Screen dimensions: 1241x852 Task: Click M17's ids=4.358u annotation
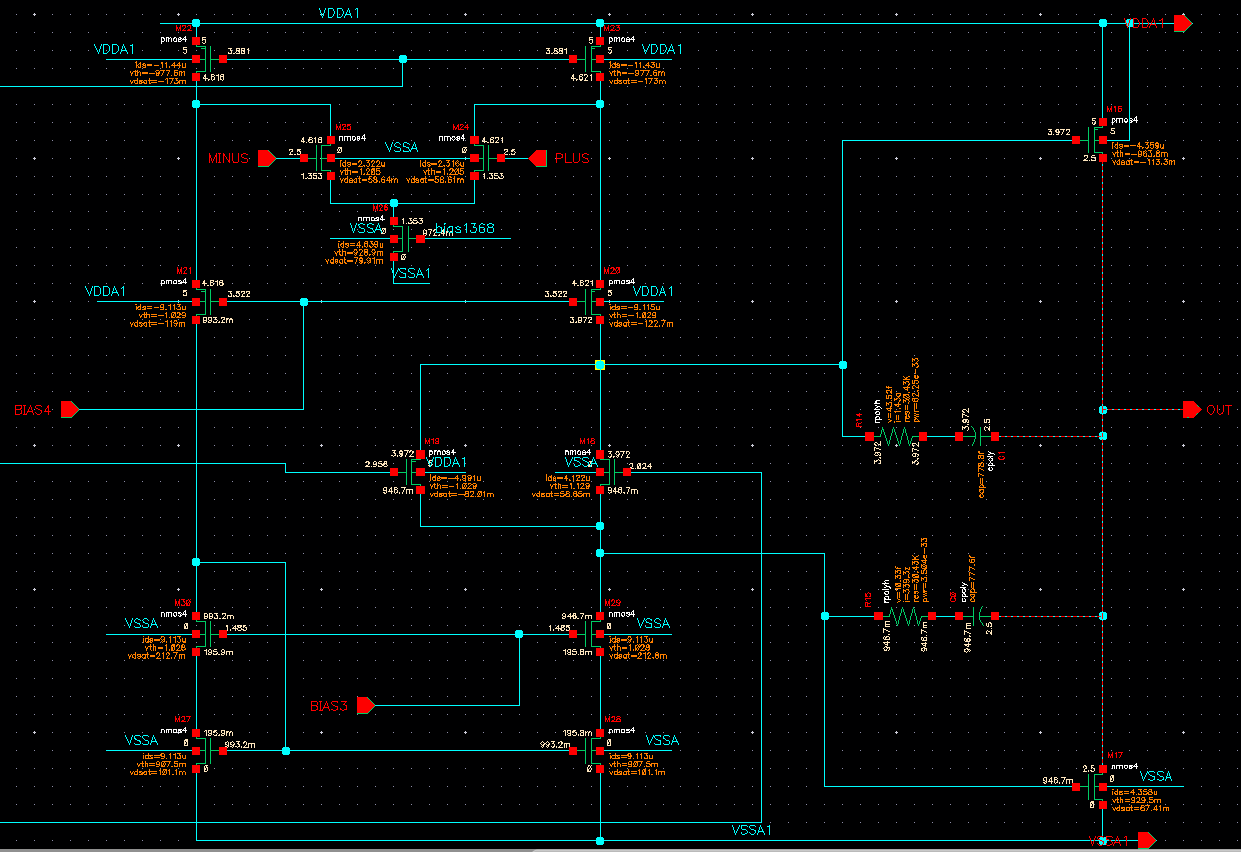coord(1136,792)
